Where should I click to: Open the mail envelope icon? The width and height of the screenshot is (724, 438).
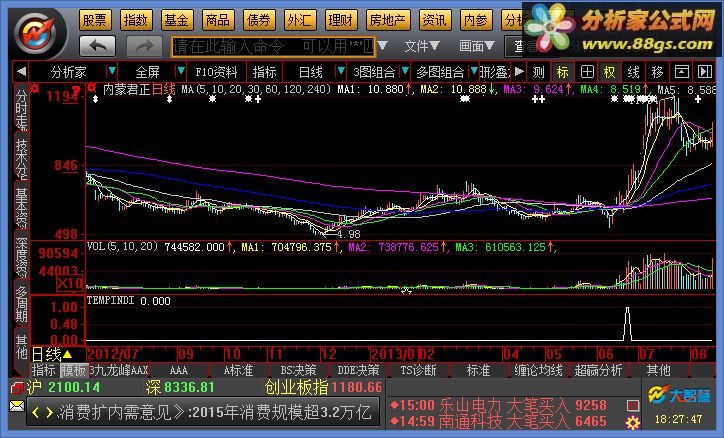pyautogui.click(x=17, y=406)
